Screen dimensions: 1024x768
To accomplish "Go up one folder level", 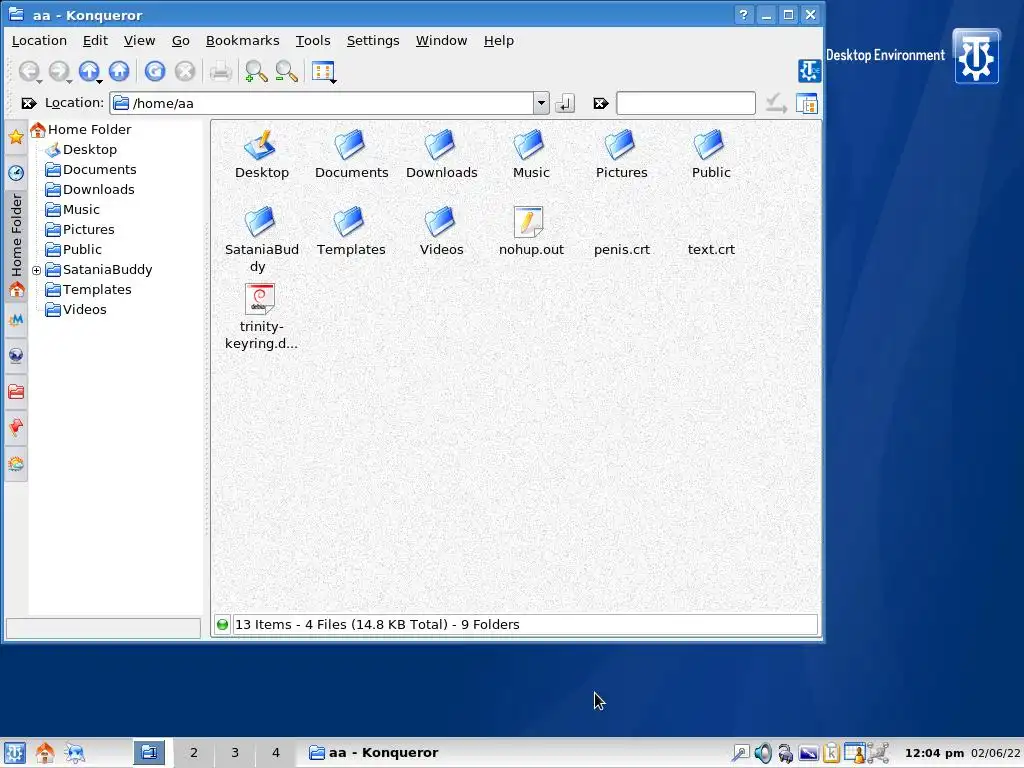I will (x=89, y=71).
